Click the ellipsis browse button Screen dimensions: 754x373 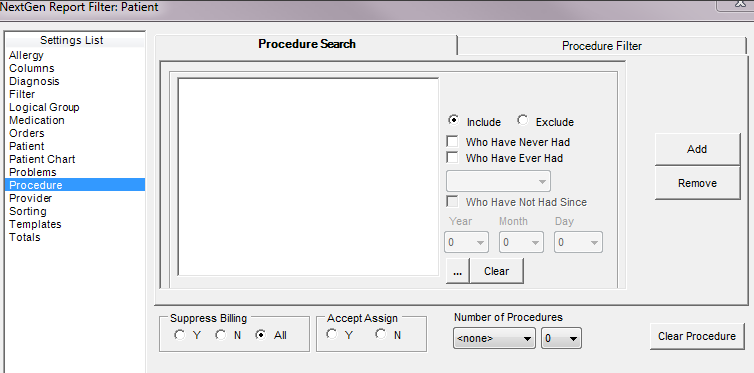point(458,271)
